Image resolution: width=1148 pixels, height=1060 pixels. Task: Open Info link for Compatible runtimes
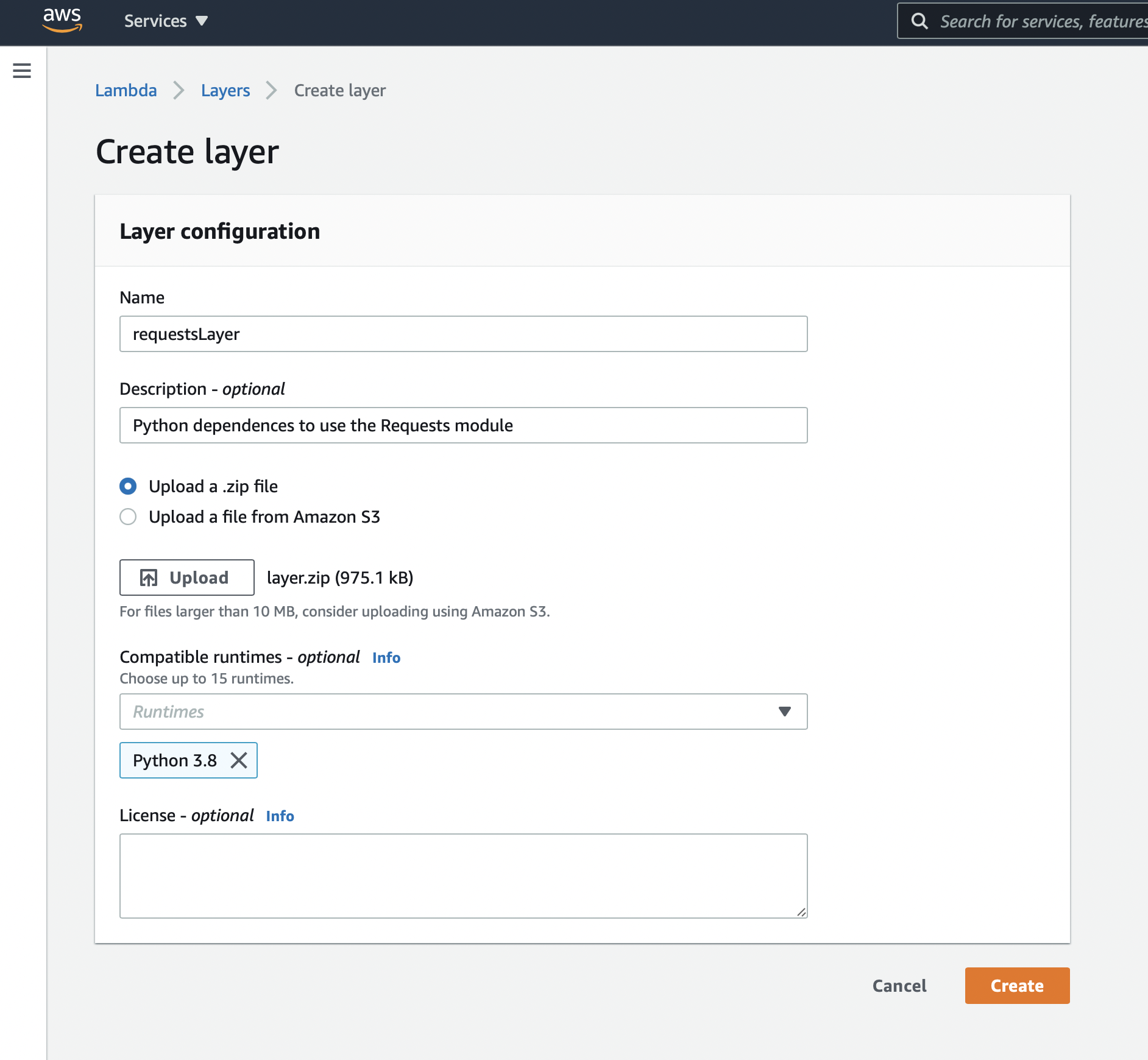coord(386,657)
